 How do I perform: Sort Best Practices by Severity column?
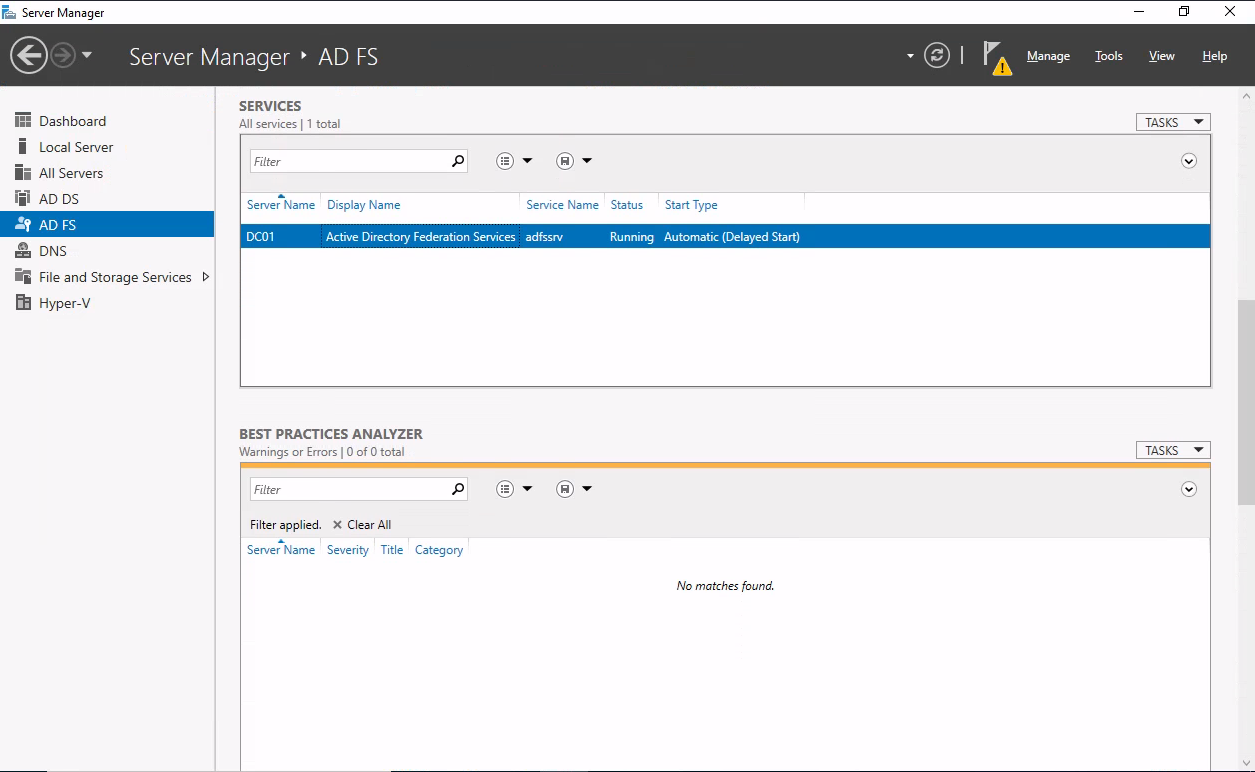tap(348, 550)
